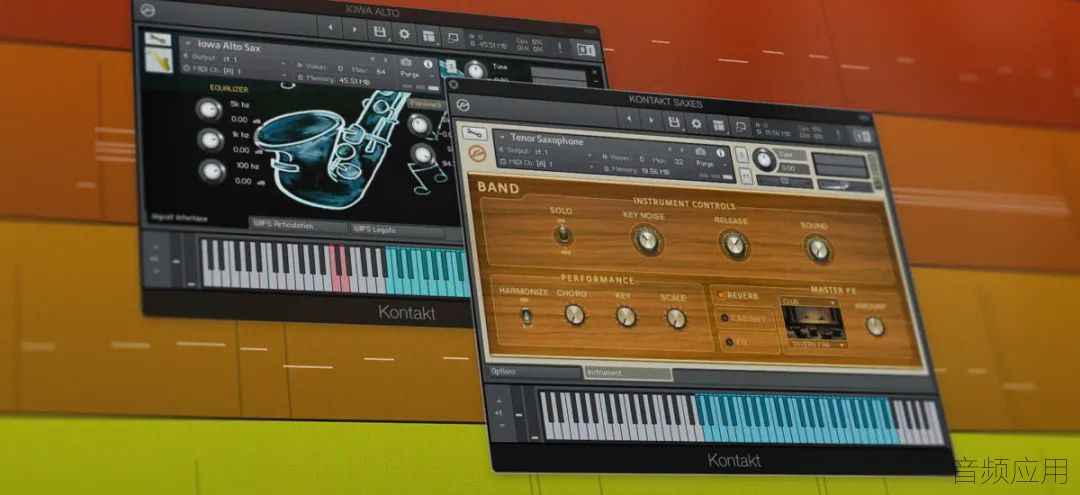
Task: Click the RELEASE knob
Action: pyautogui.click(x=733, y=244)
